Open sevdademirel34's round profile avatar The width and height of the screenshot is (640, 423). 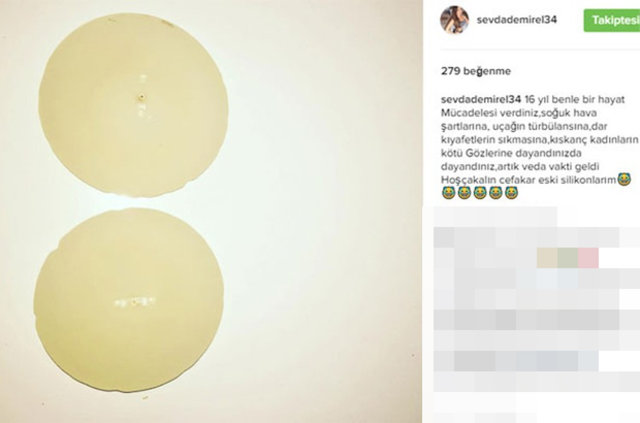coord(454,20)
